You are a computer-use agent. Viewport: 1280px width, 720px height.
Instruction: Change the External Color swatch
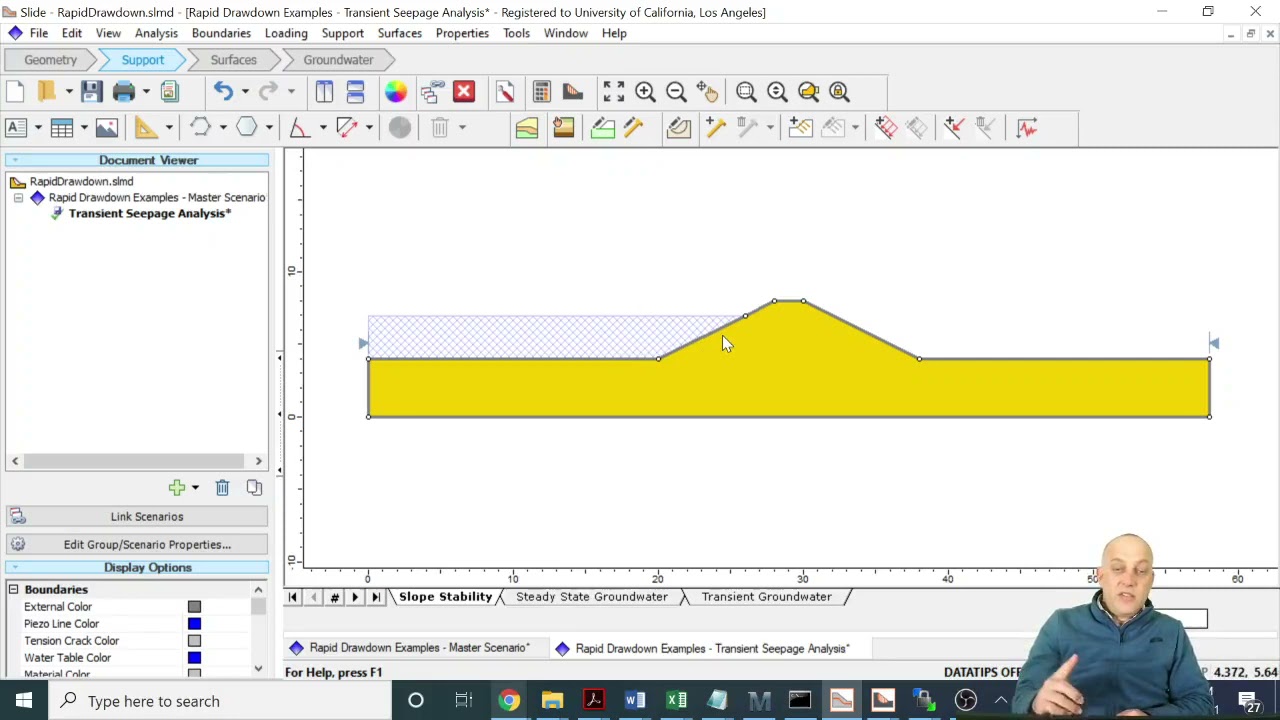[194, 607]
